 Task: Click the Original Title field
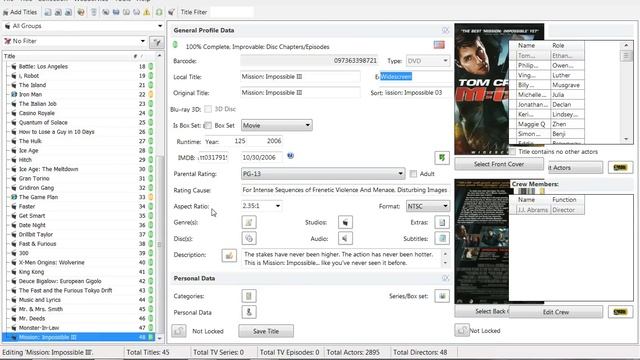click(300, 93)
